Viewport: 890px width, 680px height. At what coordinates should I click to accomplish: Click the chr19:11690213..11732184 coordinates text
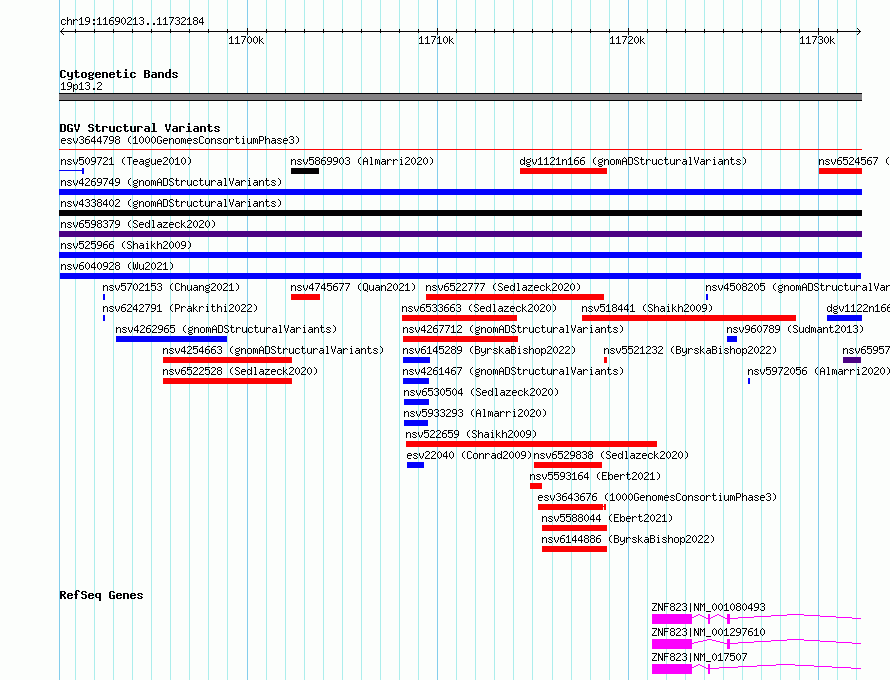(132, 22)
